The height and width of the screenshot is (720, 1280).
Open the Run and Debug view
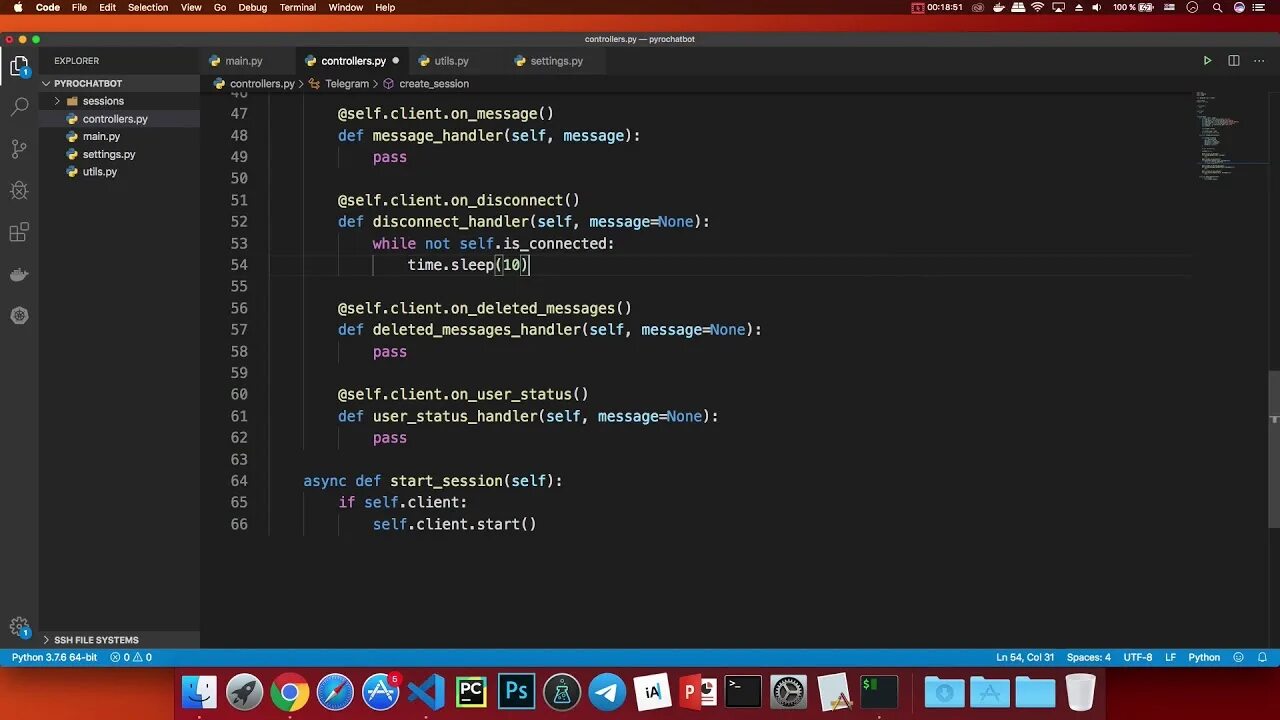point(19,190)
